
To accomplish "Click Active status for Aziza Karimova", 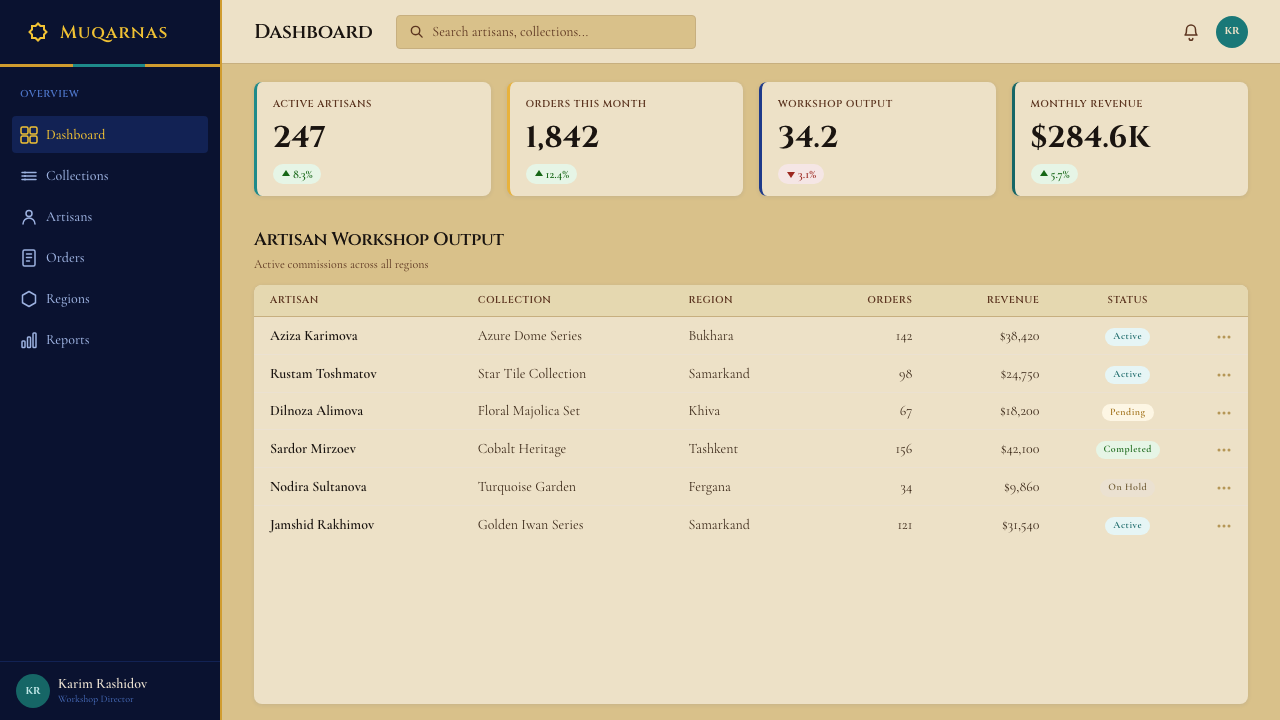I will click(1127, 337).
